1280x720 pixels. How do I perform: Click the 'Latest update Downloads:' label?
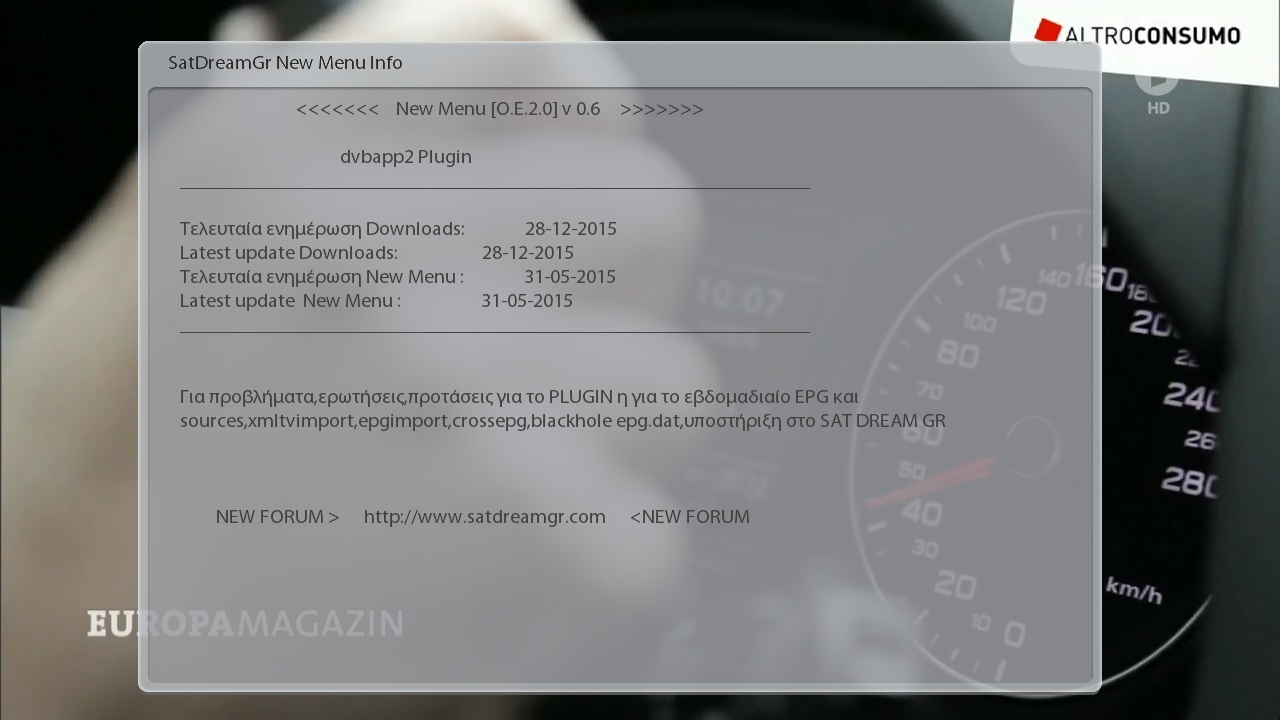pos(288,253)
